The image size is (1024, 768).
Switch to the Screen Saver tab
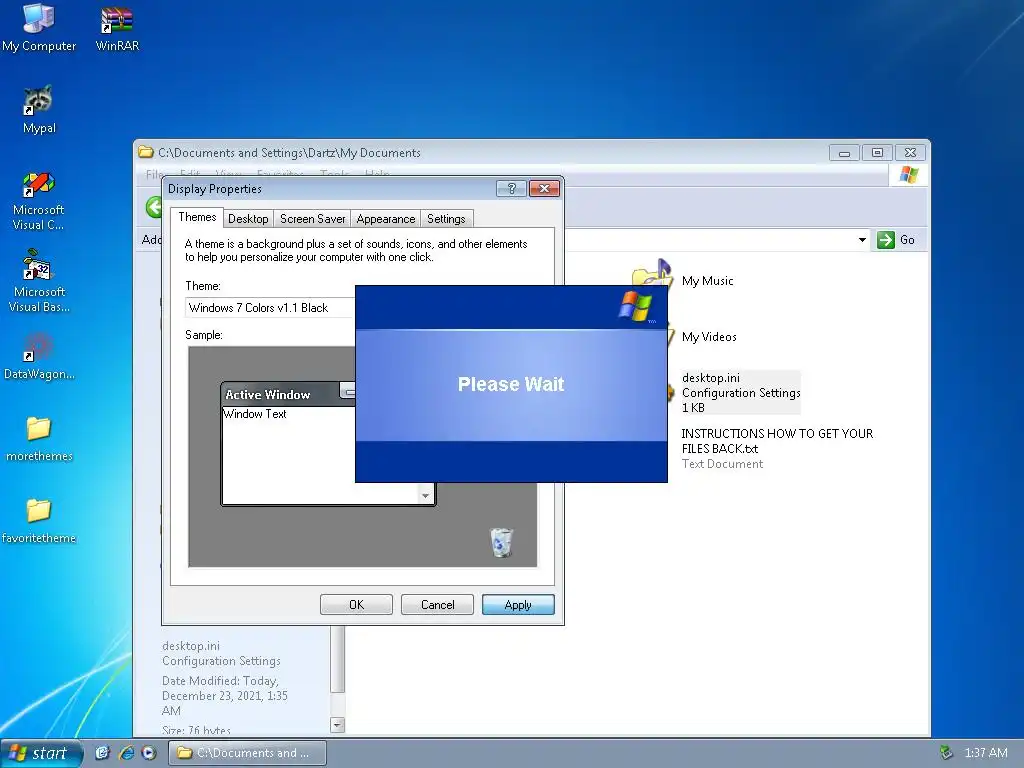click(x=312, y=219)
